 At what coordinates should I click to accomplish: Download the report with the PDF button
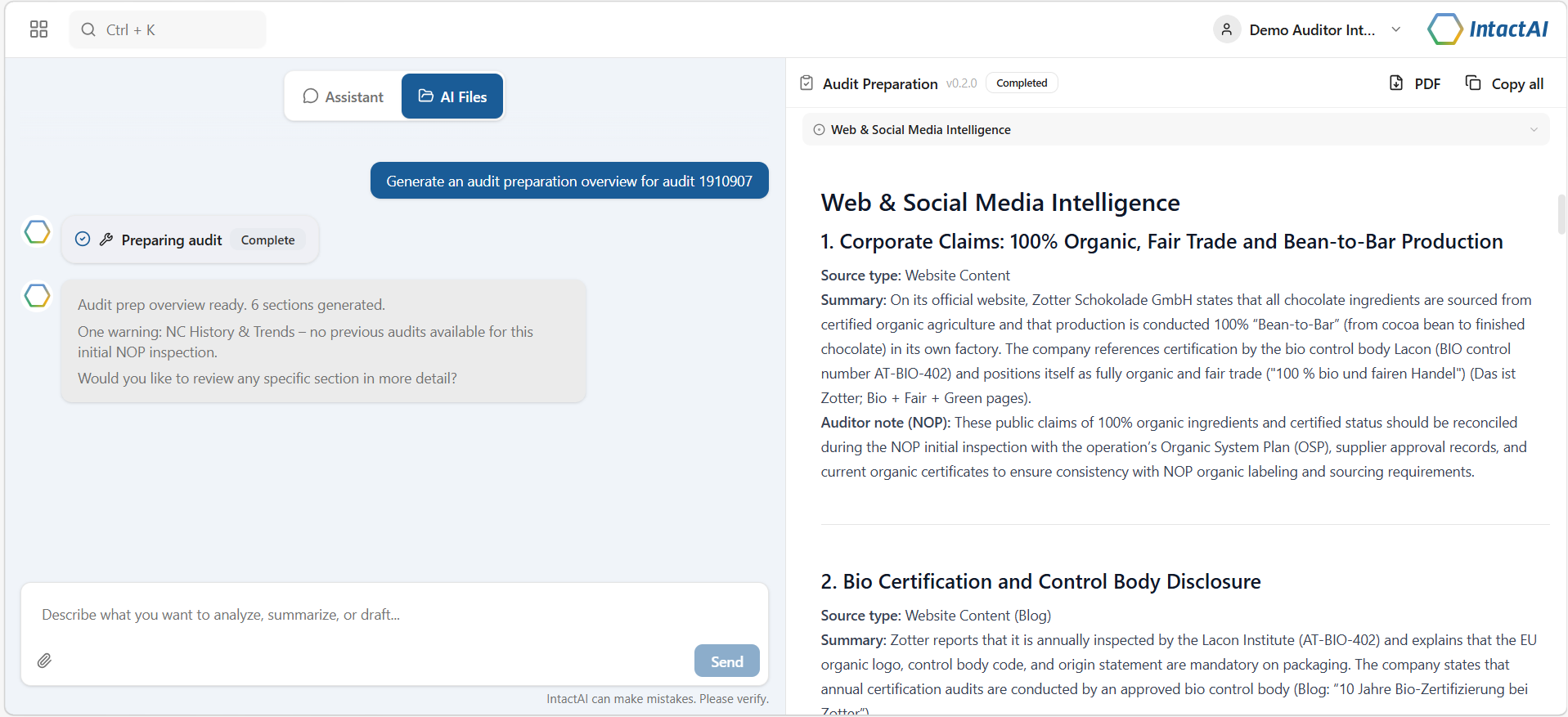tap(1415, 83)
